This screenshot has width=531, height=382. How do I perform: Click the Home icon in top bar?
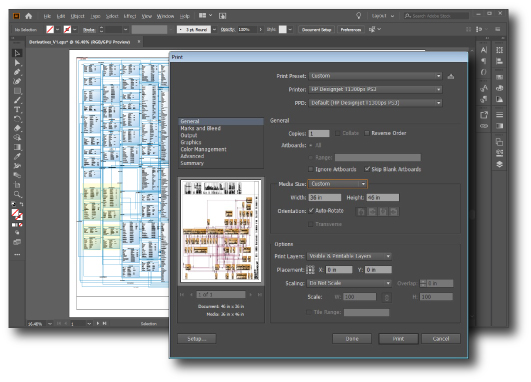pos(28,16)
